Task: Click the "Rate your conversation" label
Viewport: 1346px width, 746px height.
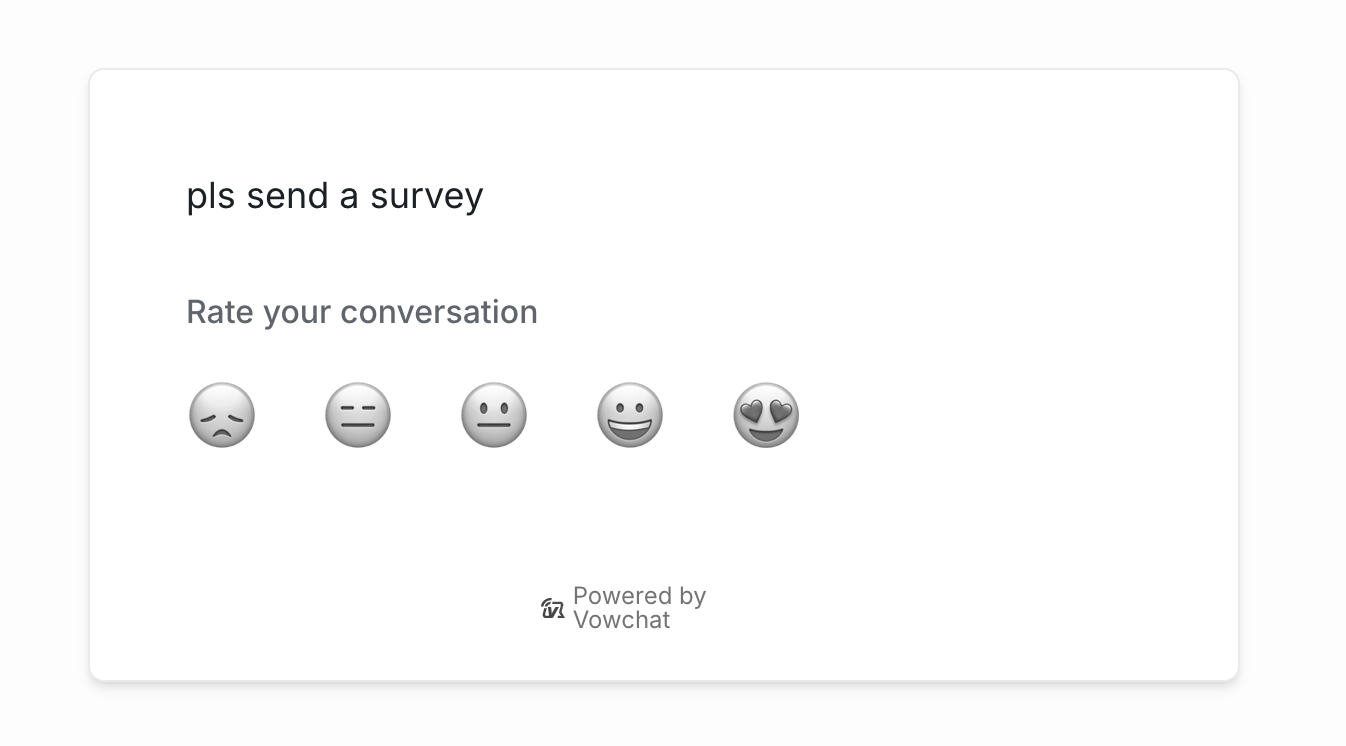Action: pos(362,312)
